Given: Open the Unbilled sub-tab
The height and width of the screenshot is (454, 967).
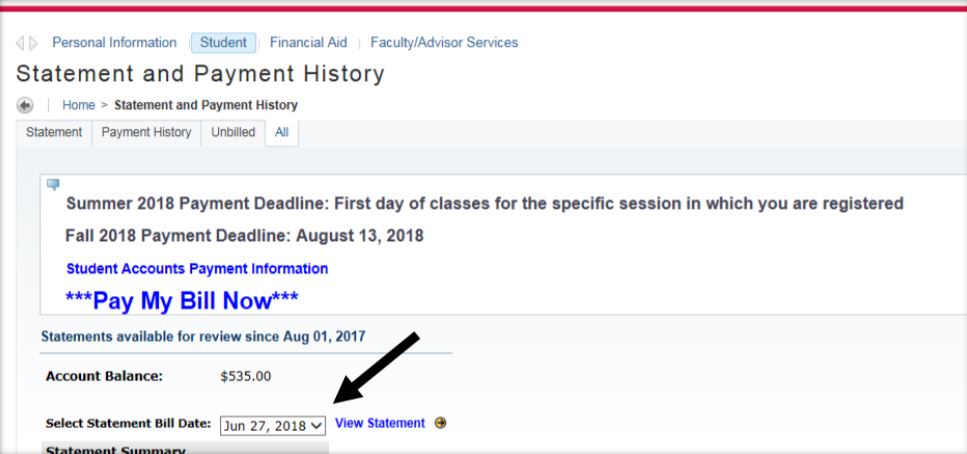Looking at the screenshot, I should tap(232, 133).
